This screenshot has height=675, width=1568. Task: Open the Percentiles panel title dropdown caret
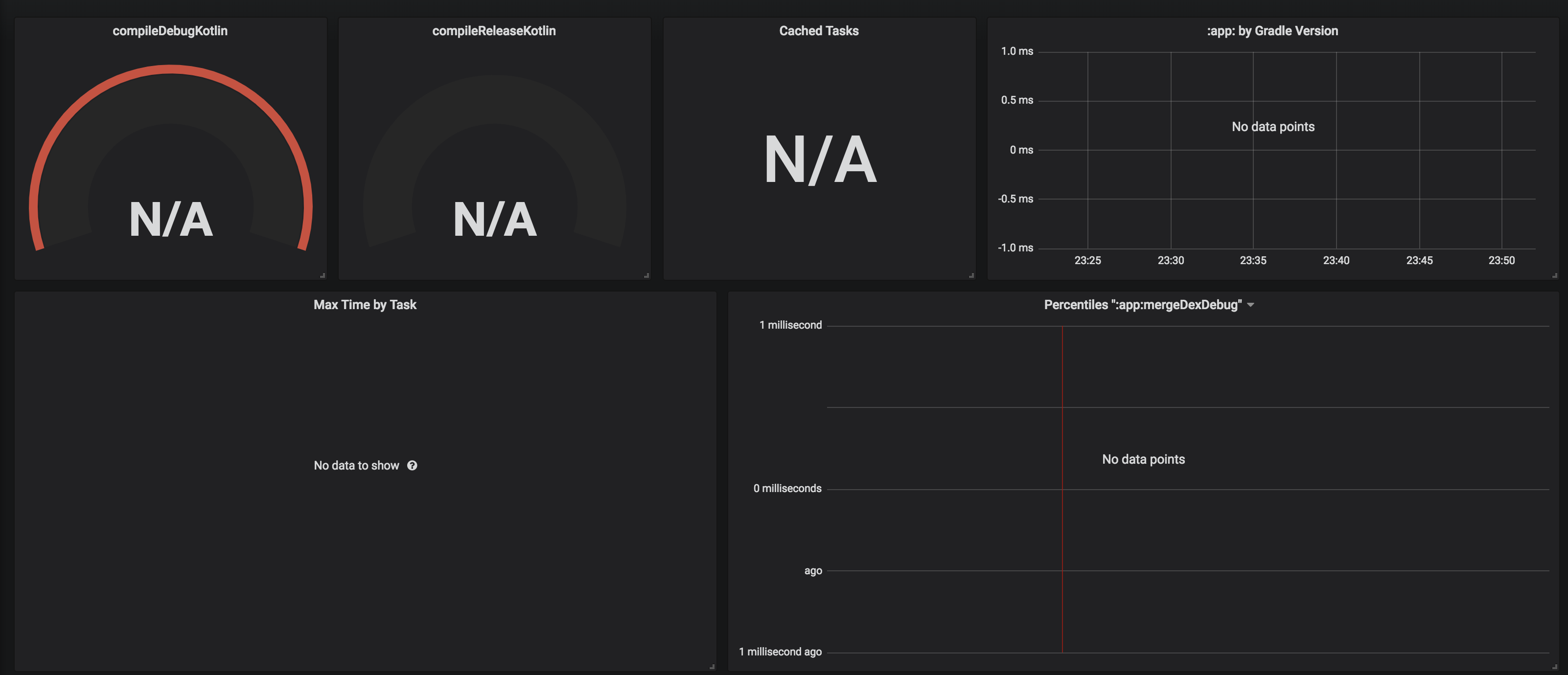tap(1250, 305)
